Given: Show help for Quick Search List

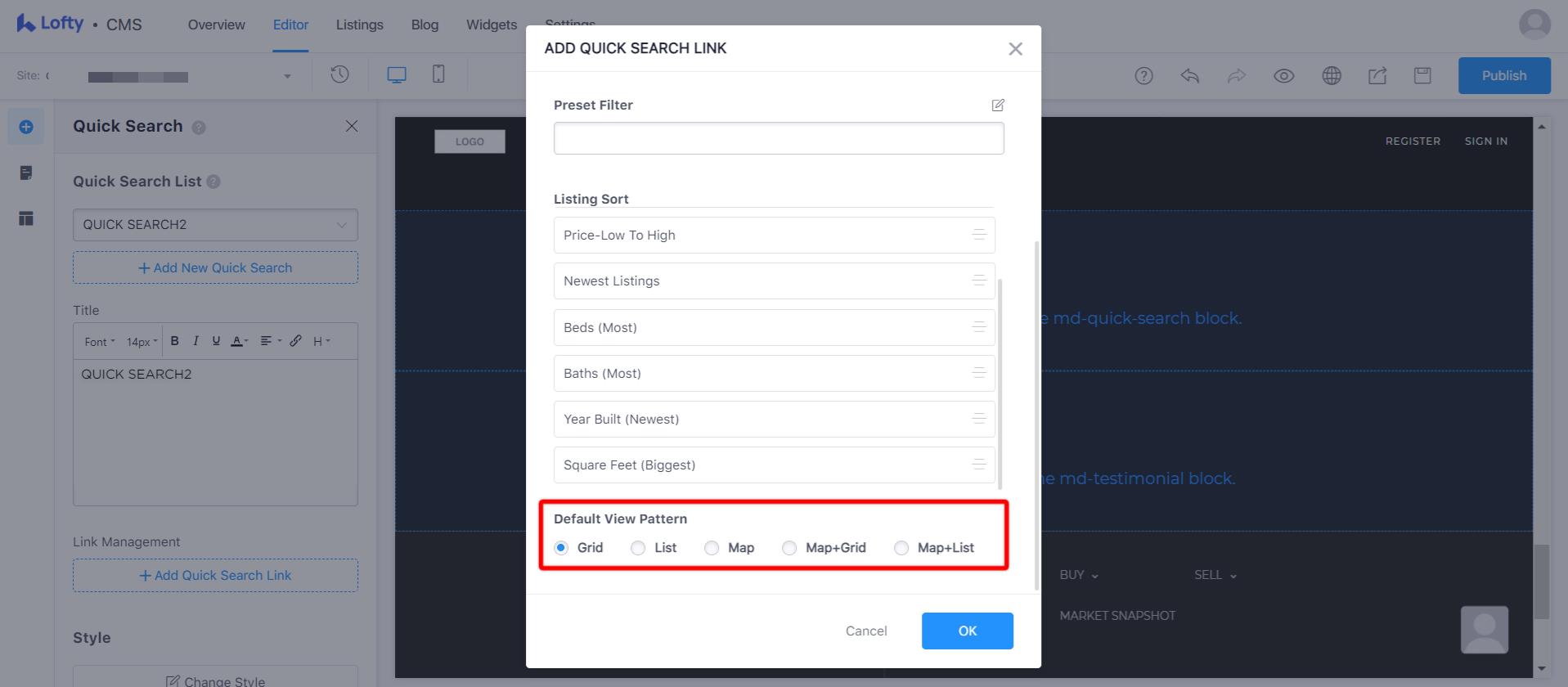Looking at the screenshot, I should click(213, 182).
